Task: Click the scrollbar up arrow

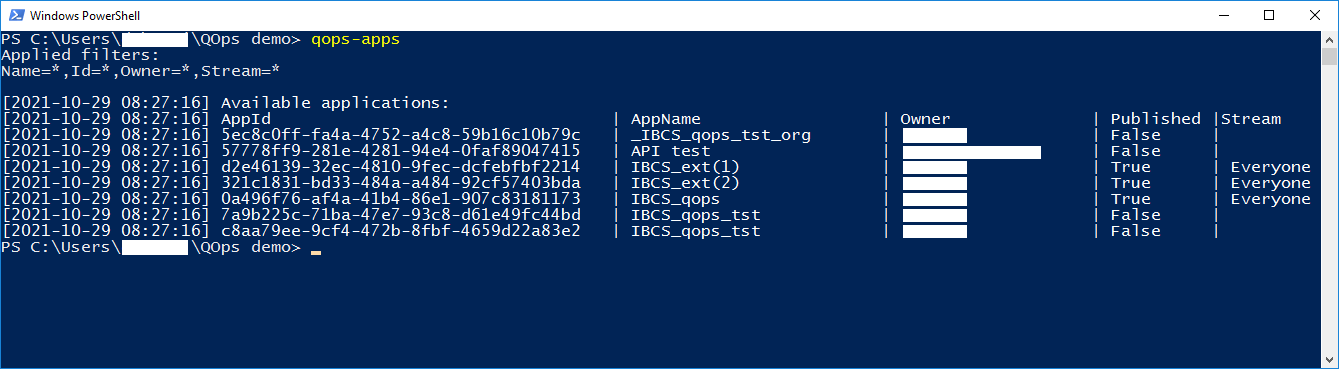Action: pos(1329,39)
